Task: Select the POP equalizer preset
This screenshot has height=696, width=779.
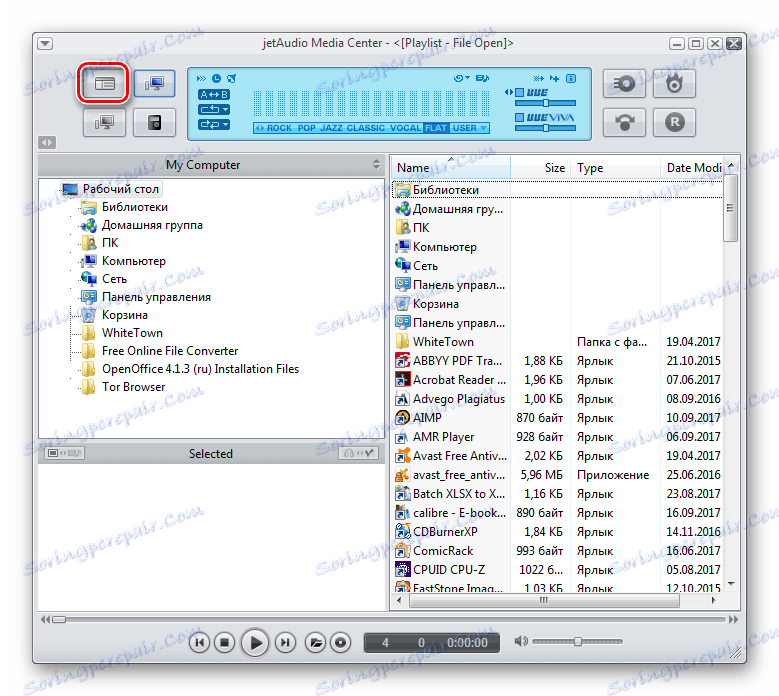Action: (307, 128)
